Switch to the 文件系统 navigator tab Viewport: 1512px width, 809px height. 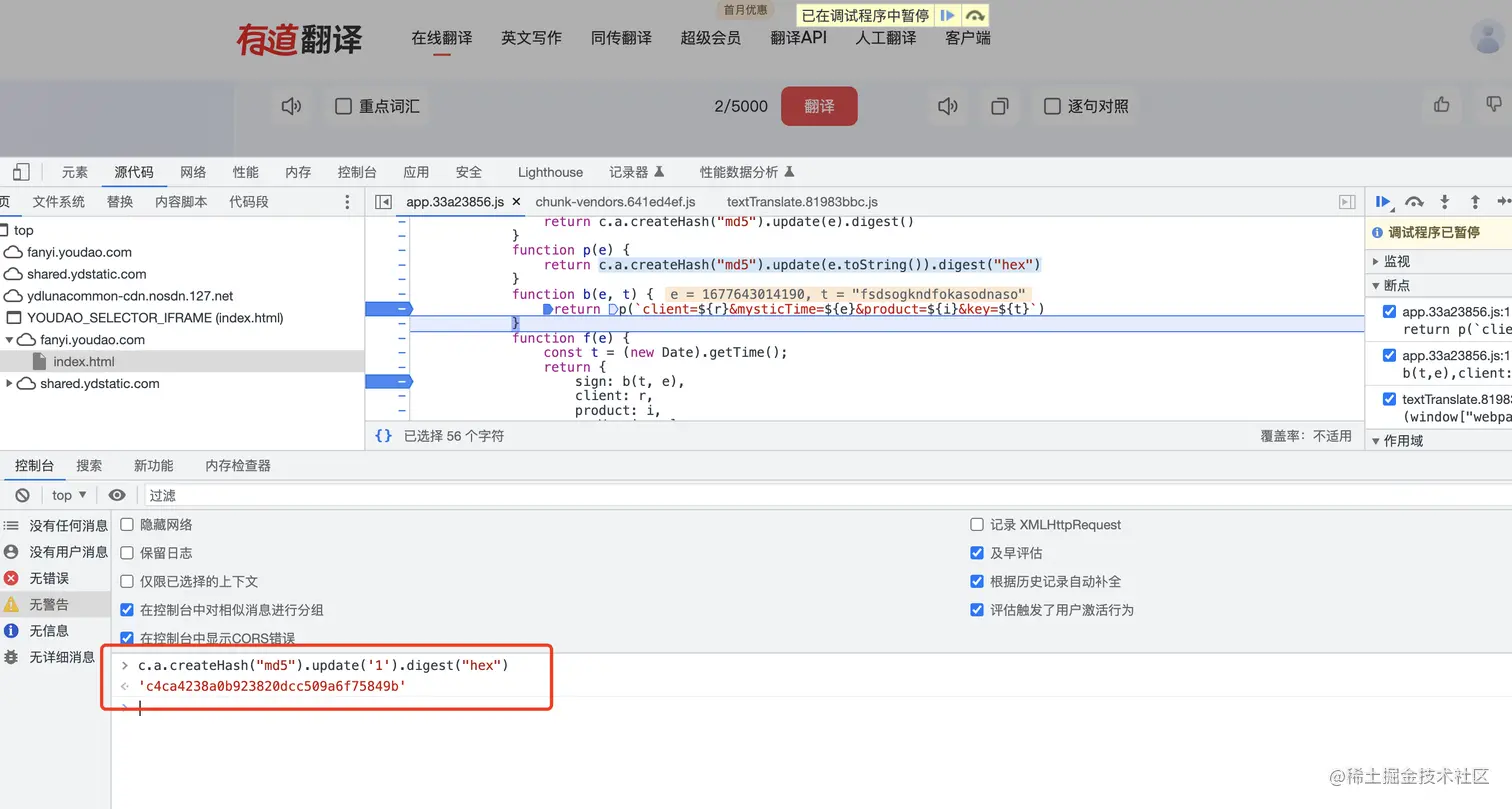pyautogui.click(x=59, y=202)
